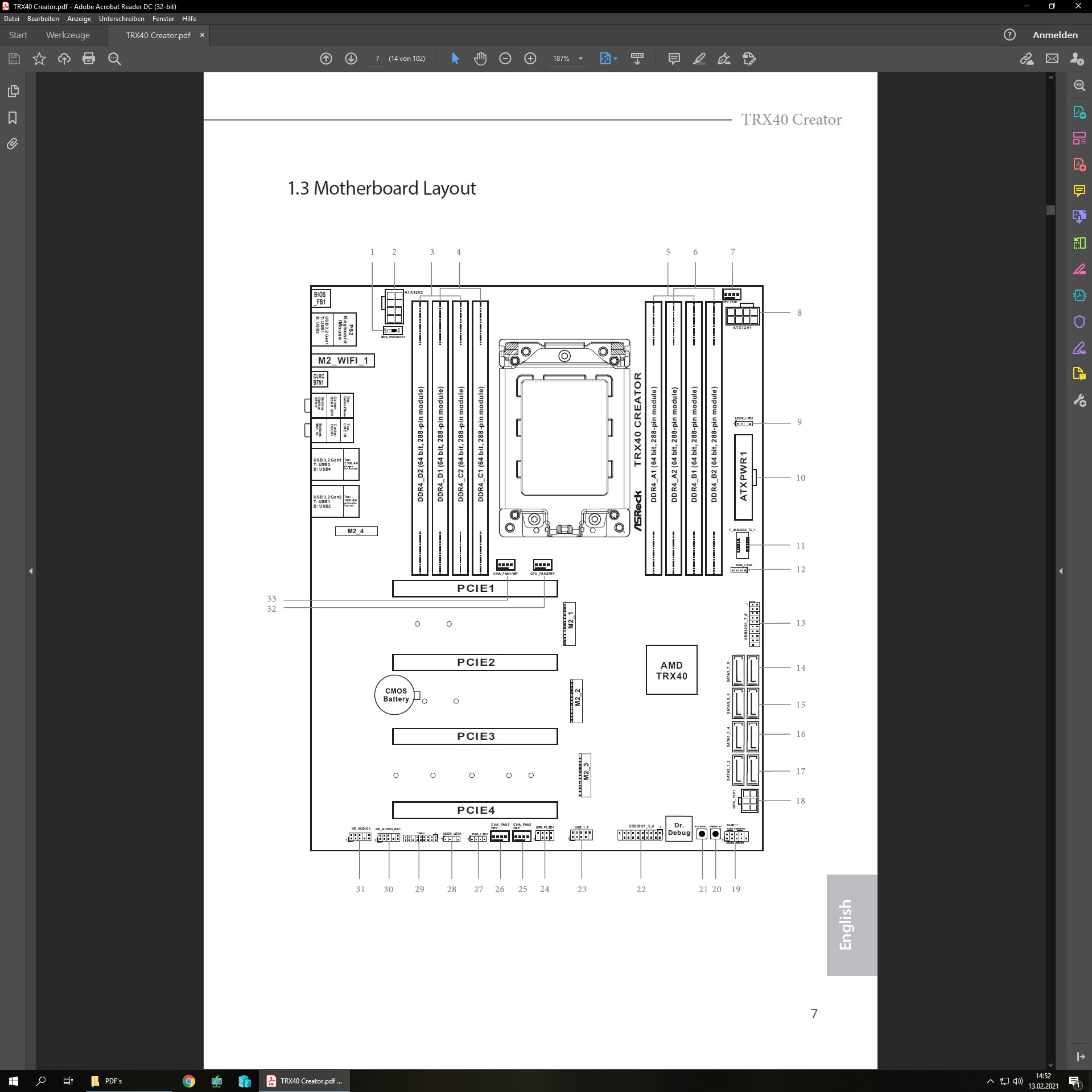This screenshot has width=1092, height=1092.
Task: Open the Create PDF tool in right pane
Action: (x=1079, y=164)
